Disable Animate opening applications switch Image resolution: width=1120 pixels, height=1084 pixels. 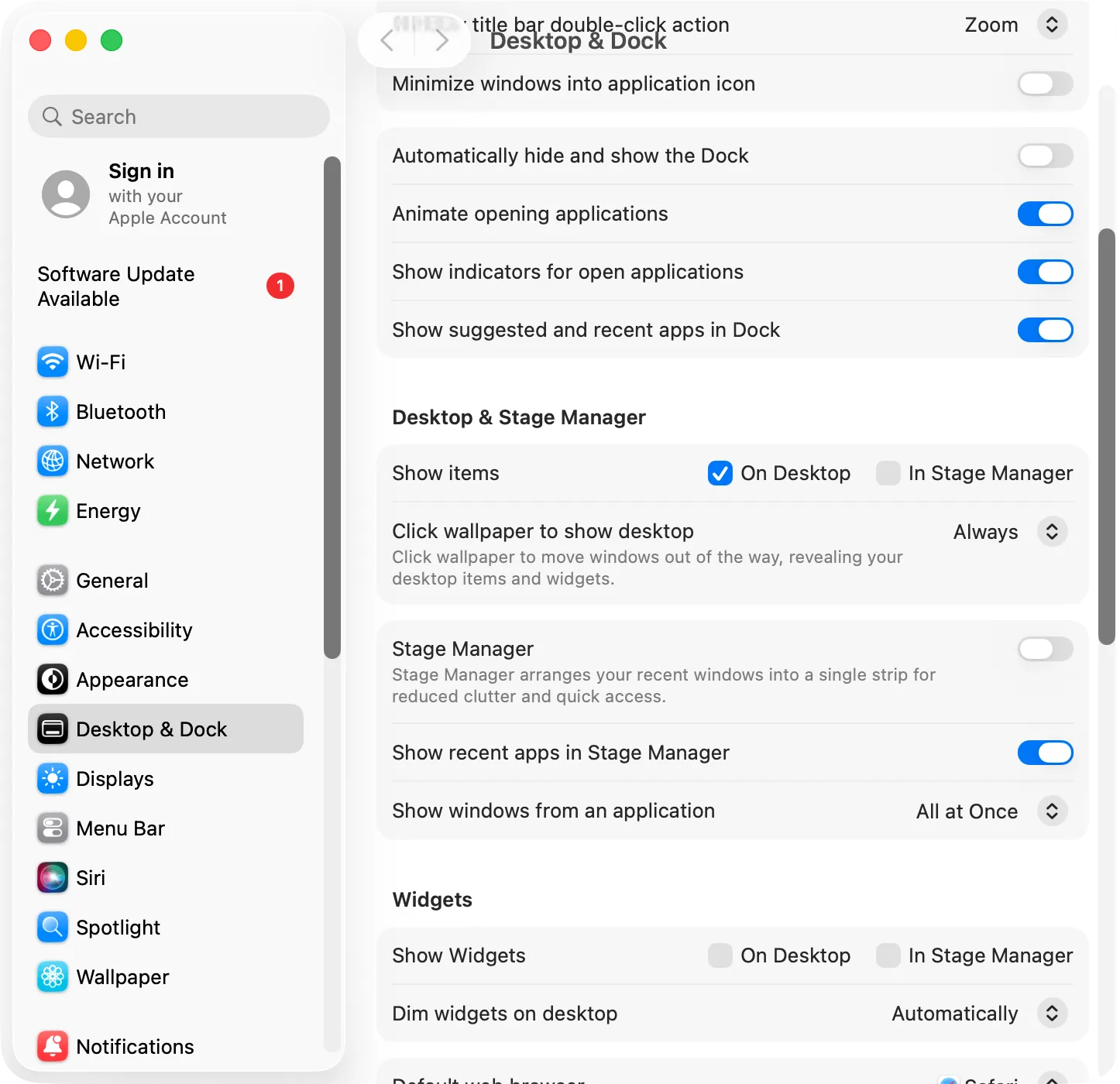pyautogui.click(x=1045, y=214)
